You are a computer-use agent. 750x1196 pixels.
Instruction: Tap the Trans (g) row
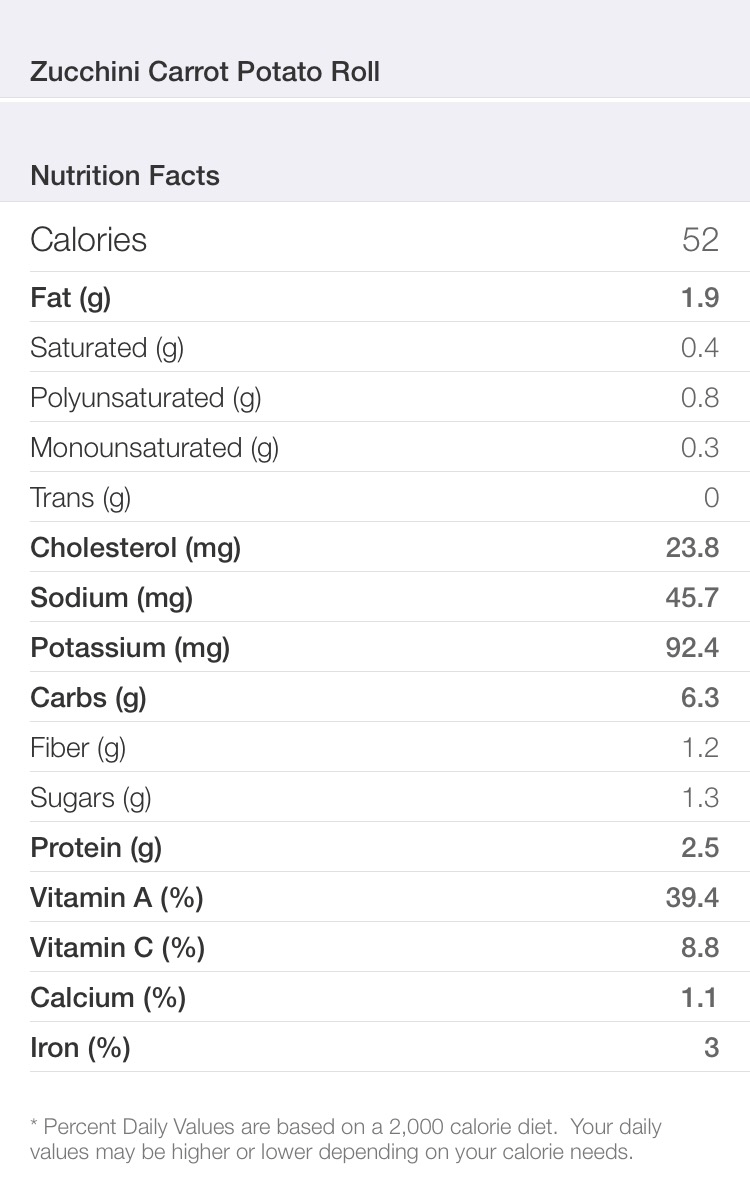click(x=375, y=497)
